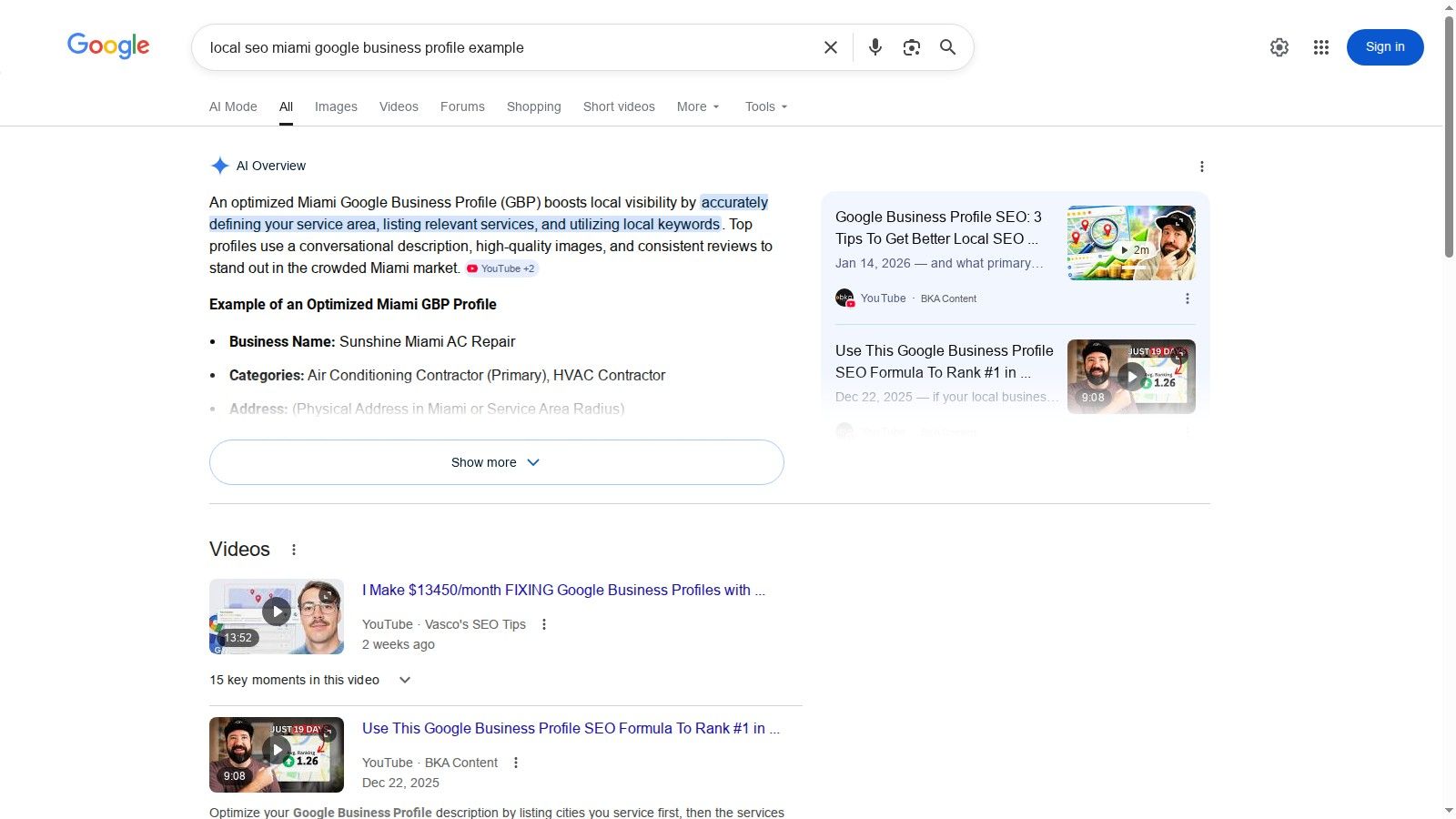Click 'Business Name: Sunshine Miami AC Repair' text
Screen dimensions: 1456x819
coord(372,341)
